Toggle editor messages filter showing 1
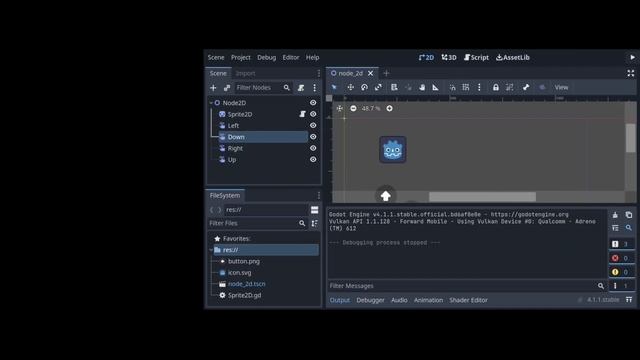Image resolution: width=640 pixels, height=360 pixels. [x=621, y=286]
